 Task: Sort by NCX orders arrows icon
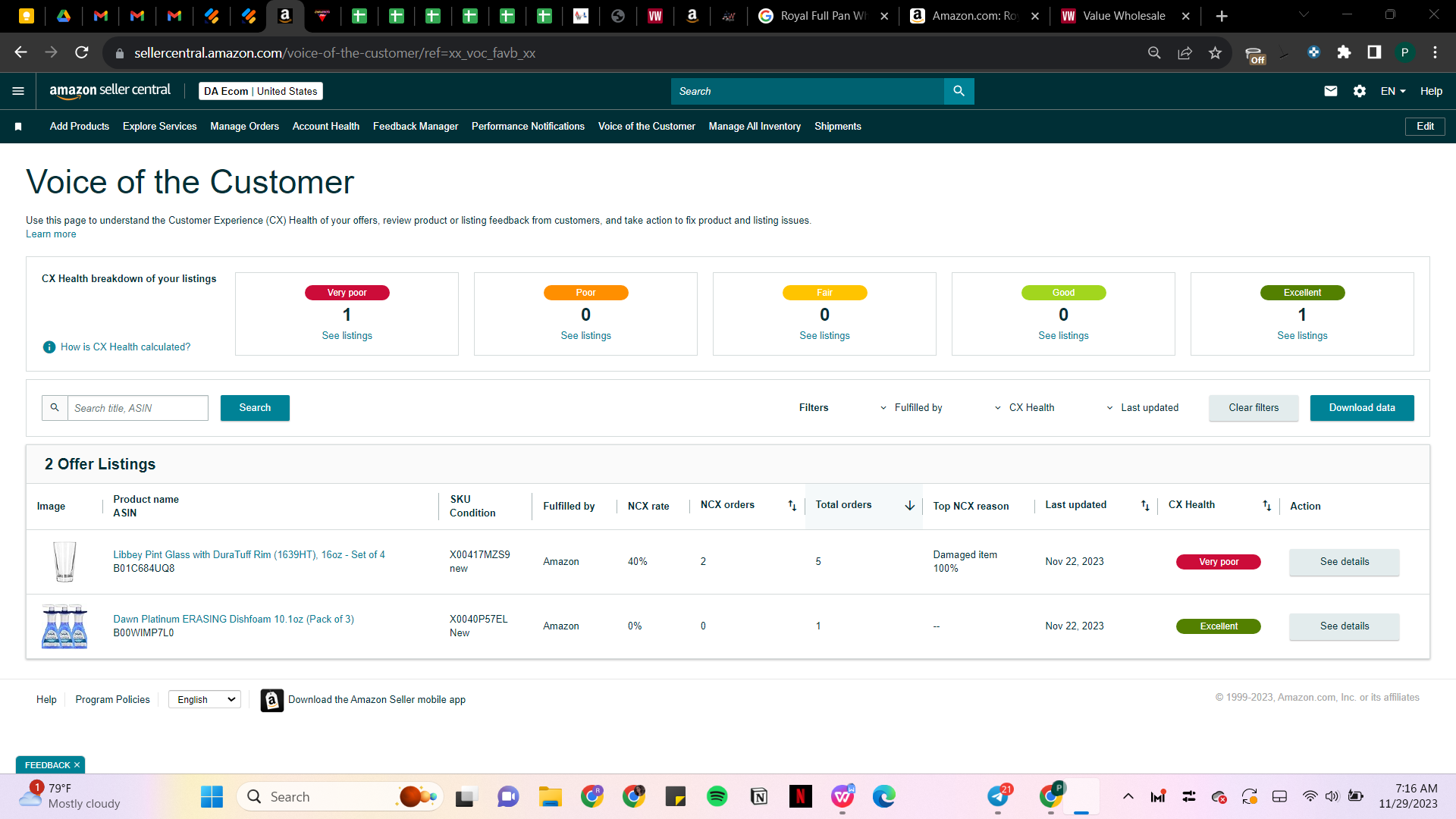pos(792,506)
